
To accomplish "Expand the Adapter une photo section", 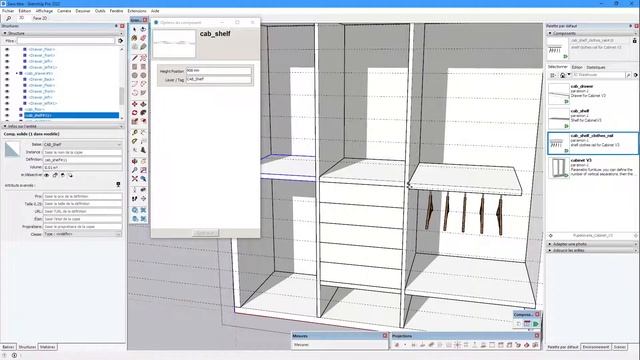I will [591, 244].
